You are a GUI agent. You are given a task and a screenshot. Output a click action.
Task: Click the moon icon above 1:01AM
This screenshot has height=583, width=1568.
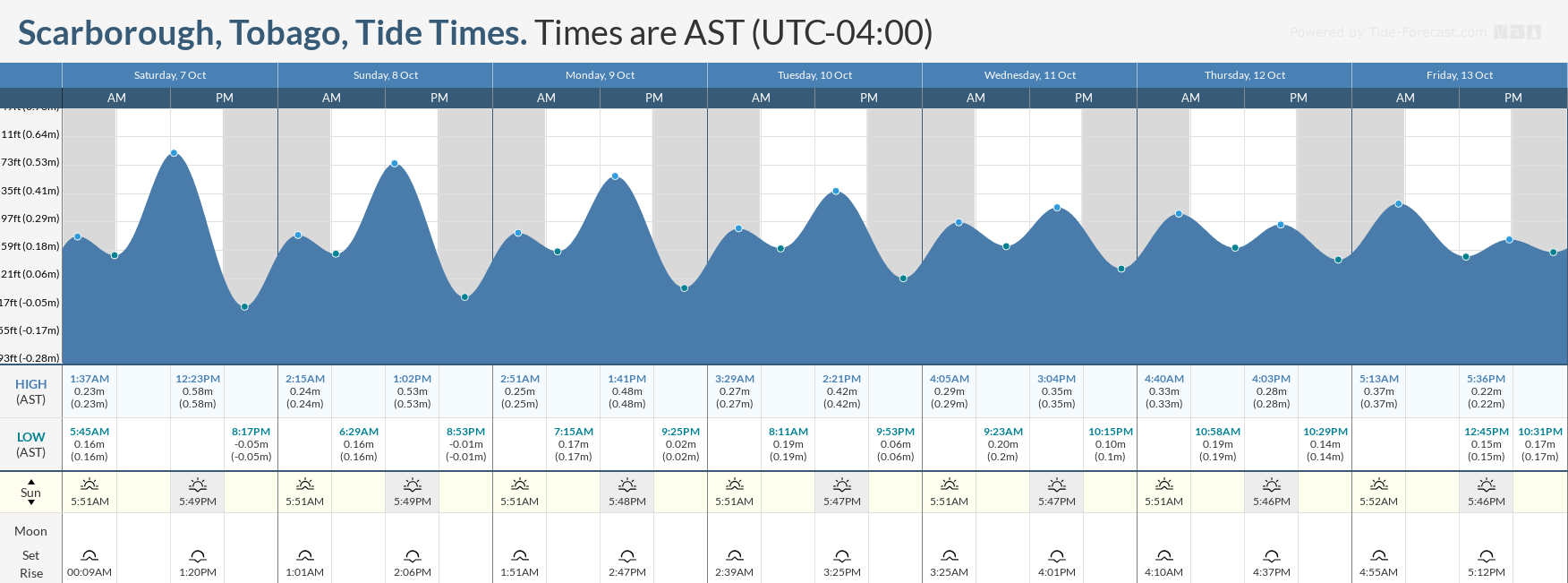(305, 555)
